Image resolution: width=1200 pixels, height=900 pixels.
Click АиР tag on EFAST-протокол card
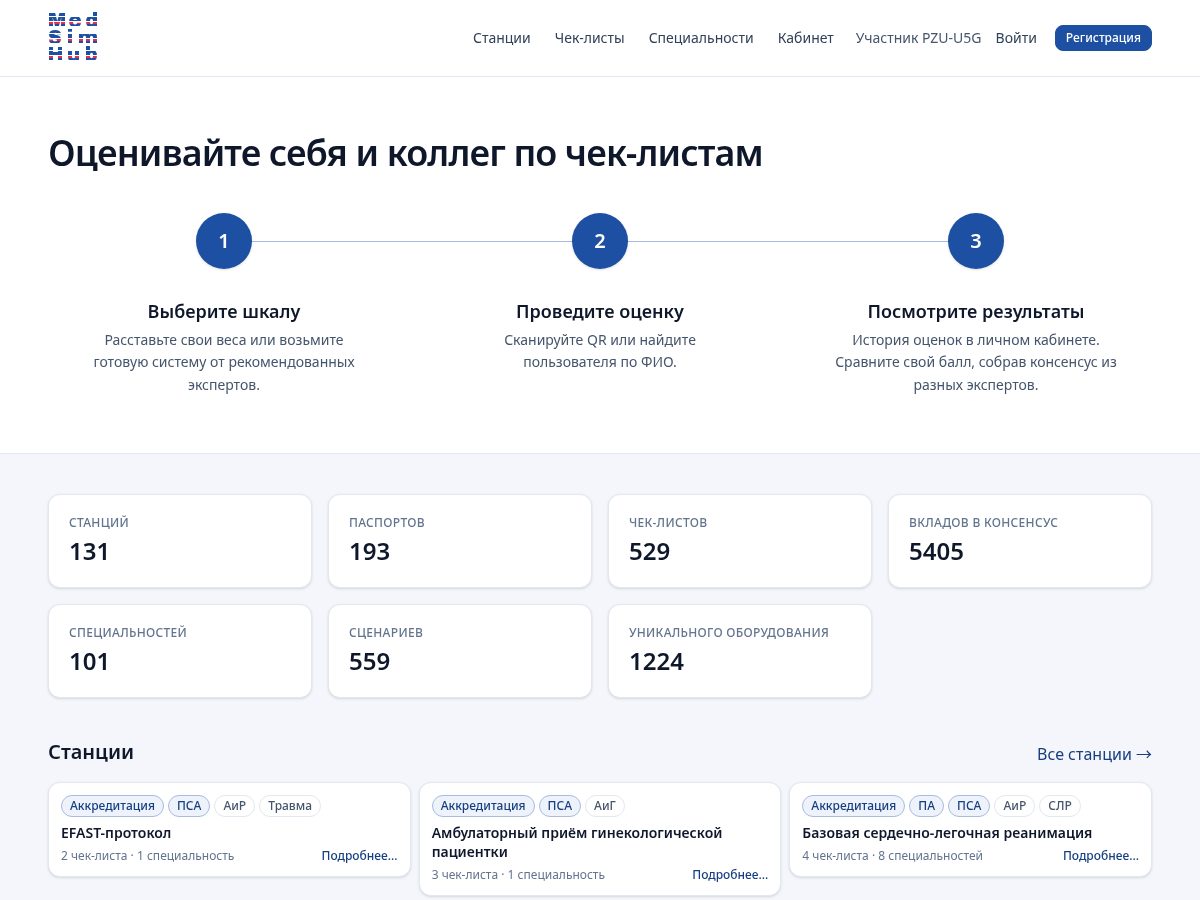coord(235,805)
